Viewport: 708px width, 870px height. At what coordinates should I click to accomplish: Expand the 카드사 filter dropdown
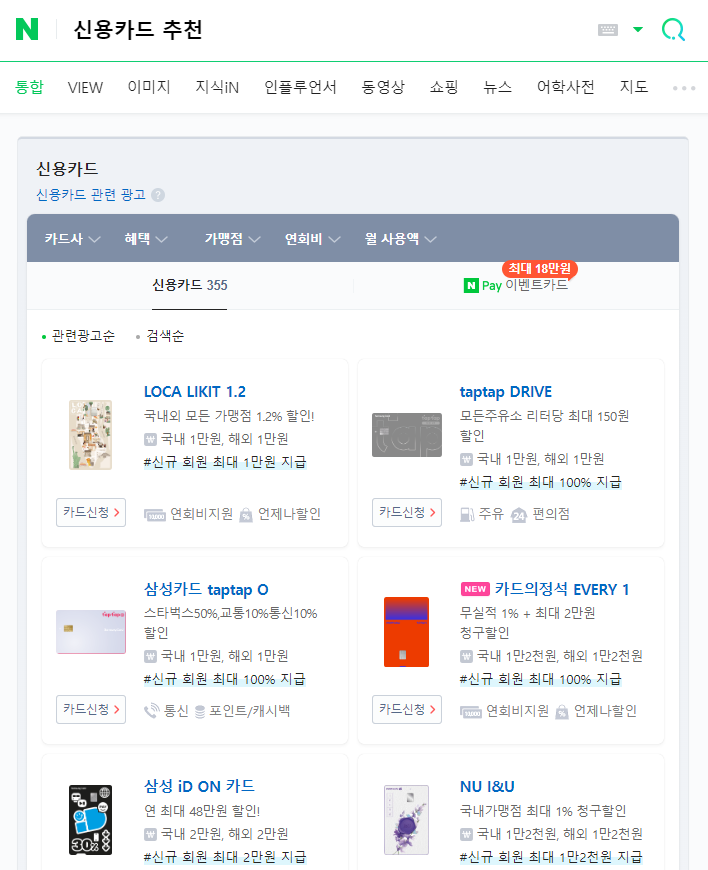(72, 239)
